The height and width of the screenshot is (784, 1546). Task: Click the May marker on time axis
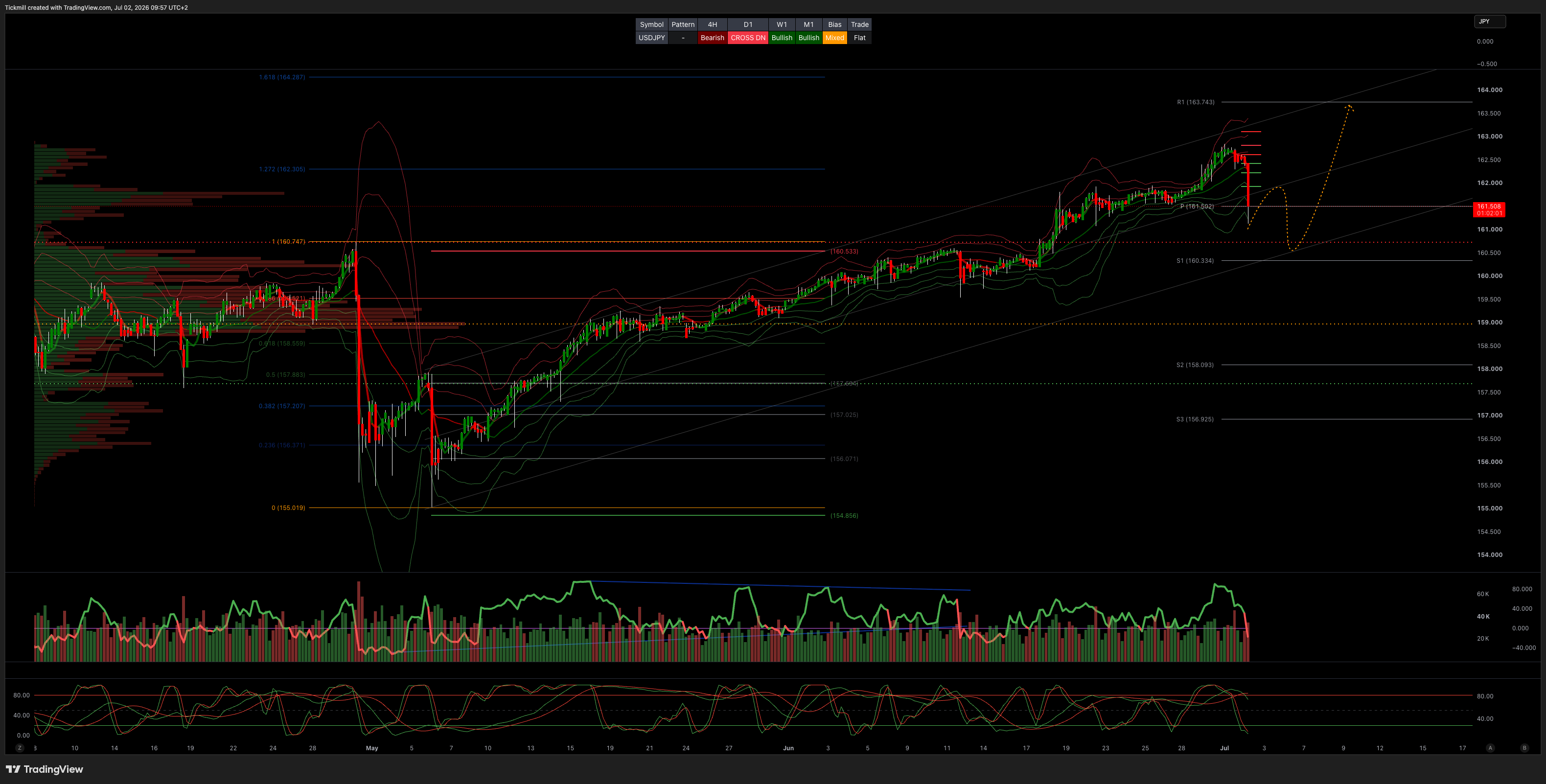[x=372, y=748]
